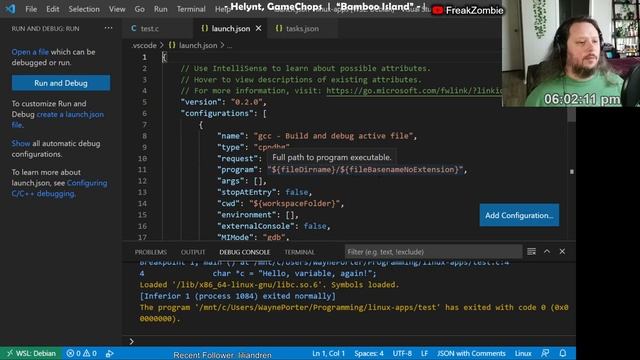Click the .vscode breadcrumb segment
This screenshot has height=360, width=640.
144,45
